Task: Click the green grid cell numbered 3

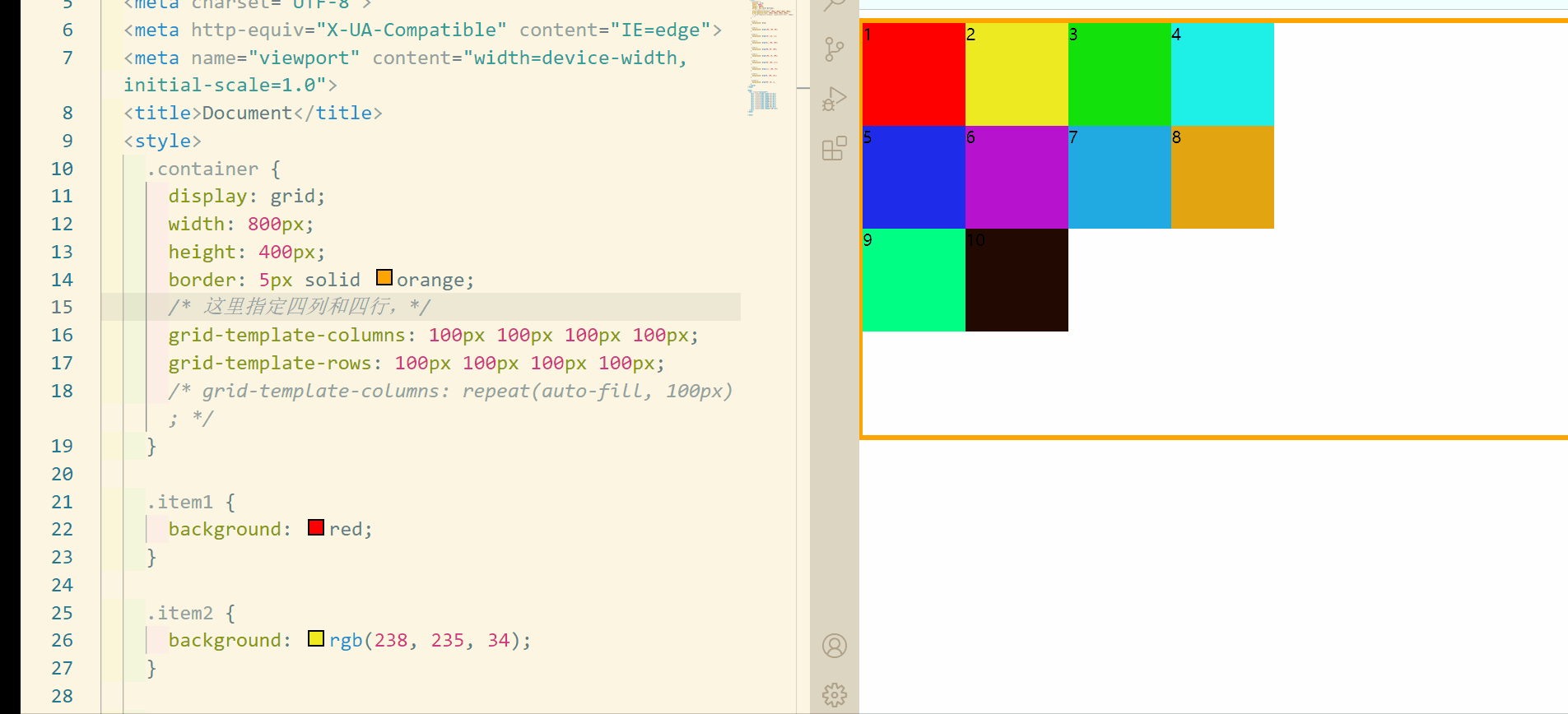Action: (x=1119, y=74)
